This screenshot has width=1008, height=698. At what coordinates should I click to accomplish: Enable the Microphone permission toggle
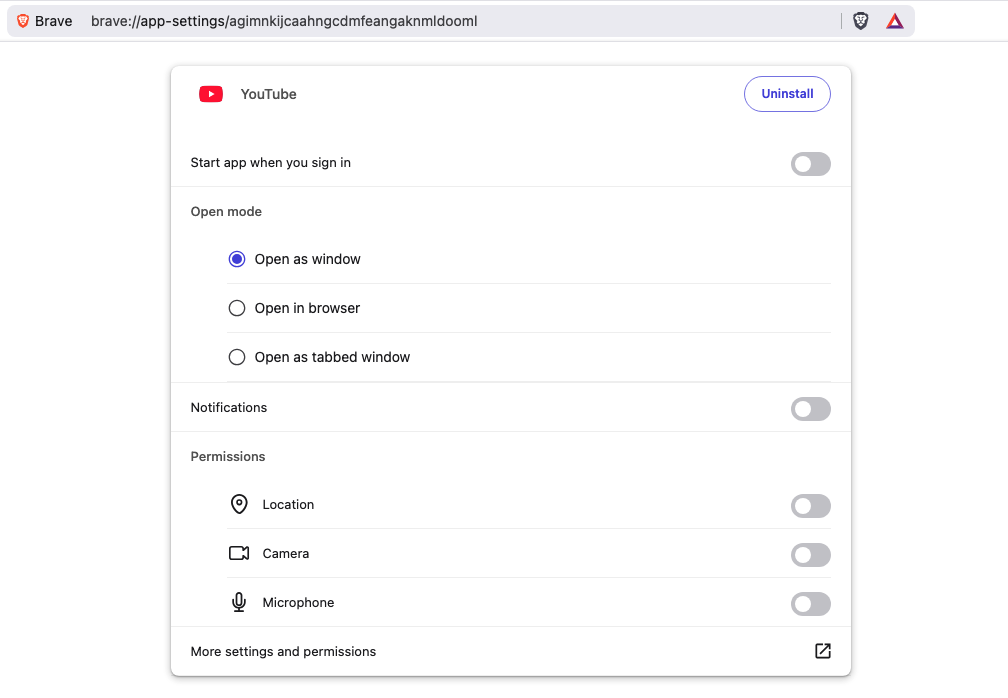(811, 604)
